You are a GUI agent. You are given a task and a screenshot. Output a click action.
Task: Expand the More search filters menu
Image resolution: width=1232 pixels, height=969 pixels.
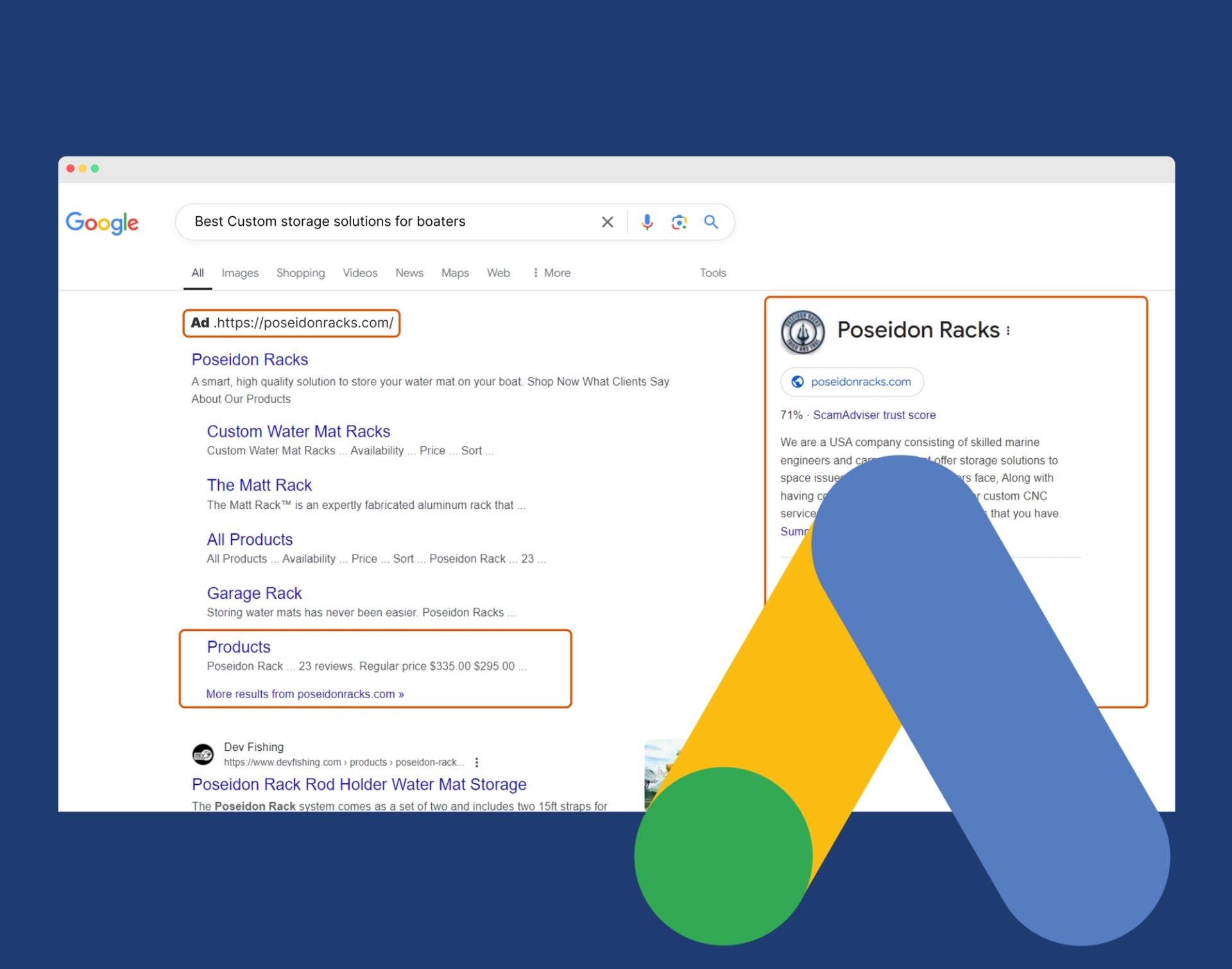pos(551,273)
